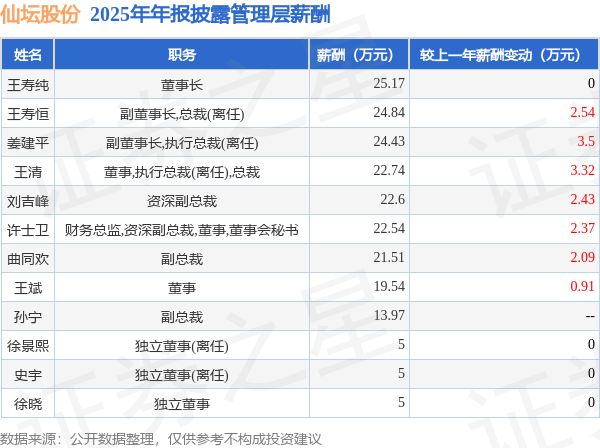Click salary 5 in 徐景熙's row

click(x=401, y=345)
